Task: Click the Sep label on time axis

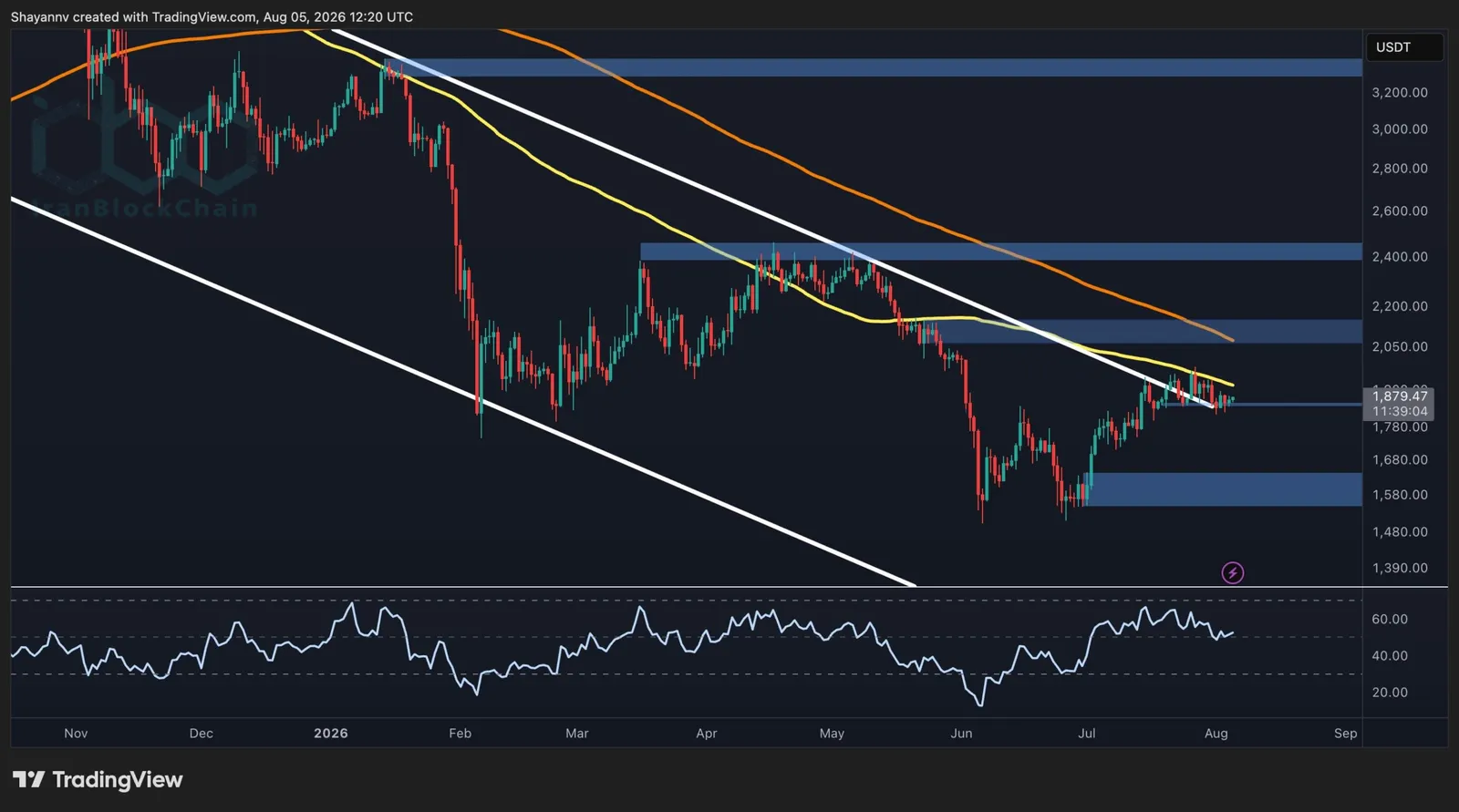Action: click(x=1345, y=733)
